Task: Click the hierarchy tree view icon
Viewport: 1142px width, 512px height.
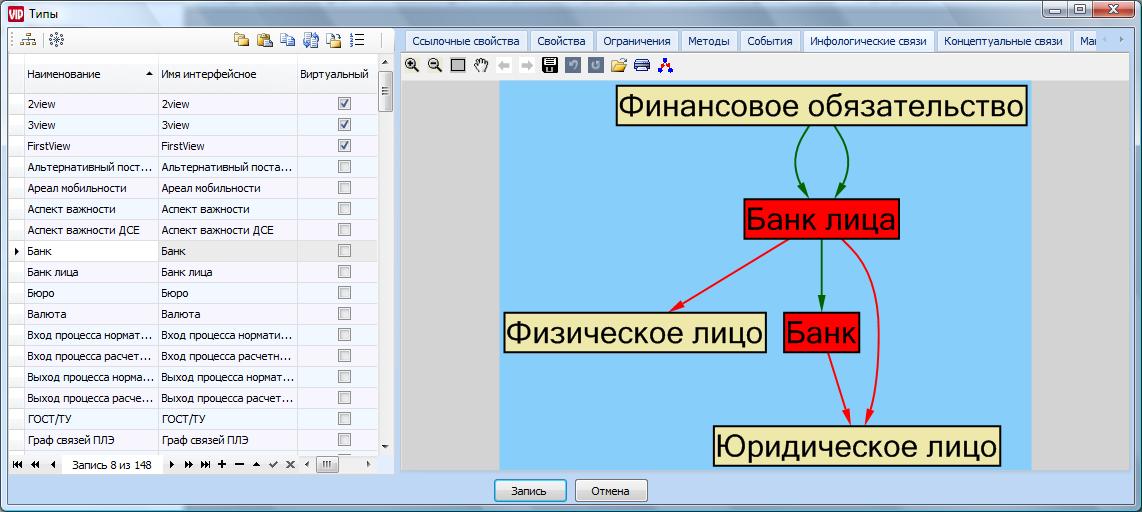Action: pos(28,40)
